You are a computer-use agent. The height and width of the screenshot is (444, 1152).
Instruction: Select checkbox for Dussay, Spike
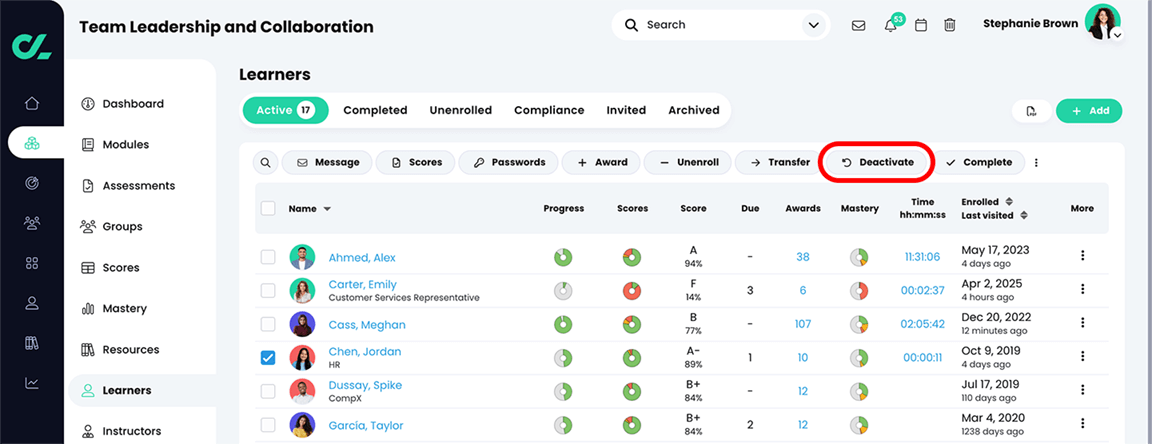(x=268, y=391)
